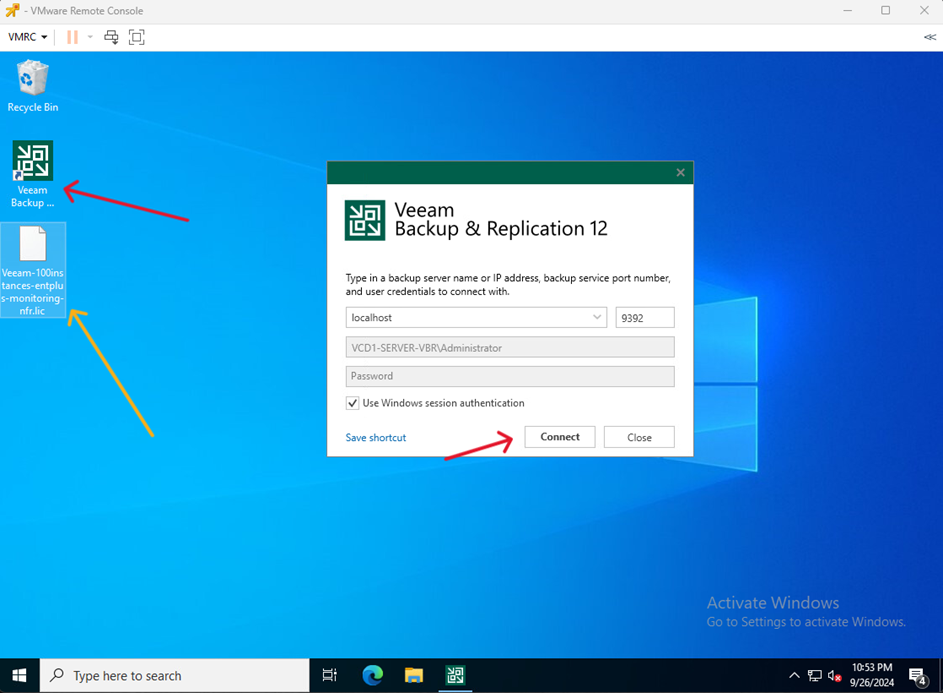
Task: Click the port number field showing 9392
Action: click(x=644, y=317)
